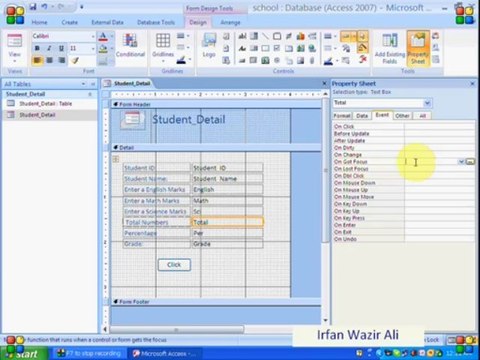Click the builder ellipsis for On Got Focus

[x=470, y=162]
